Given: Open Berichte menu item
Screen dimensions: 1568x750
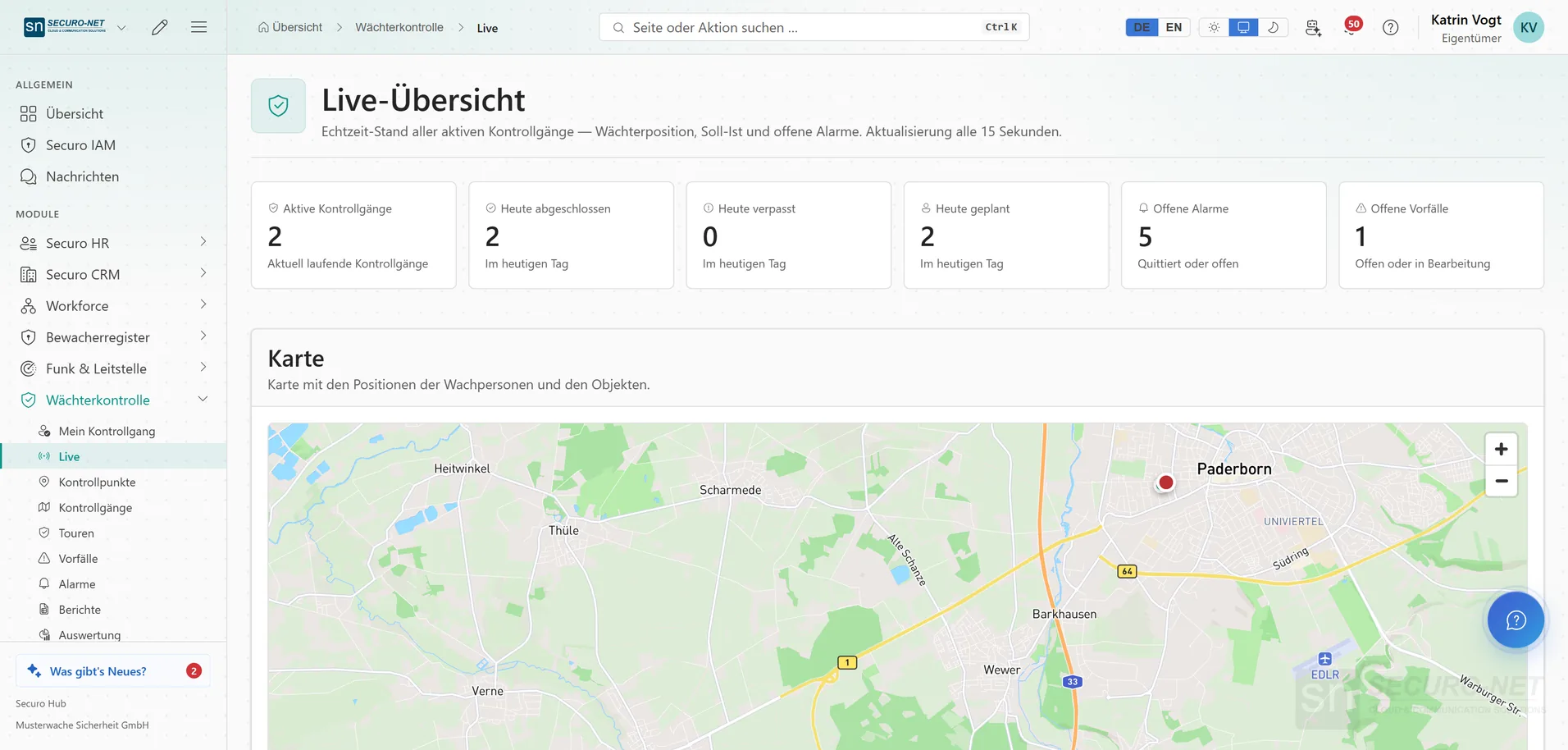Looking at the screenshot, I should [x=113, y=609].
